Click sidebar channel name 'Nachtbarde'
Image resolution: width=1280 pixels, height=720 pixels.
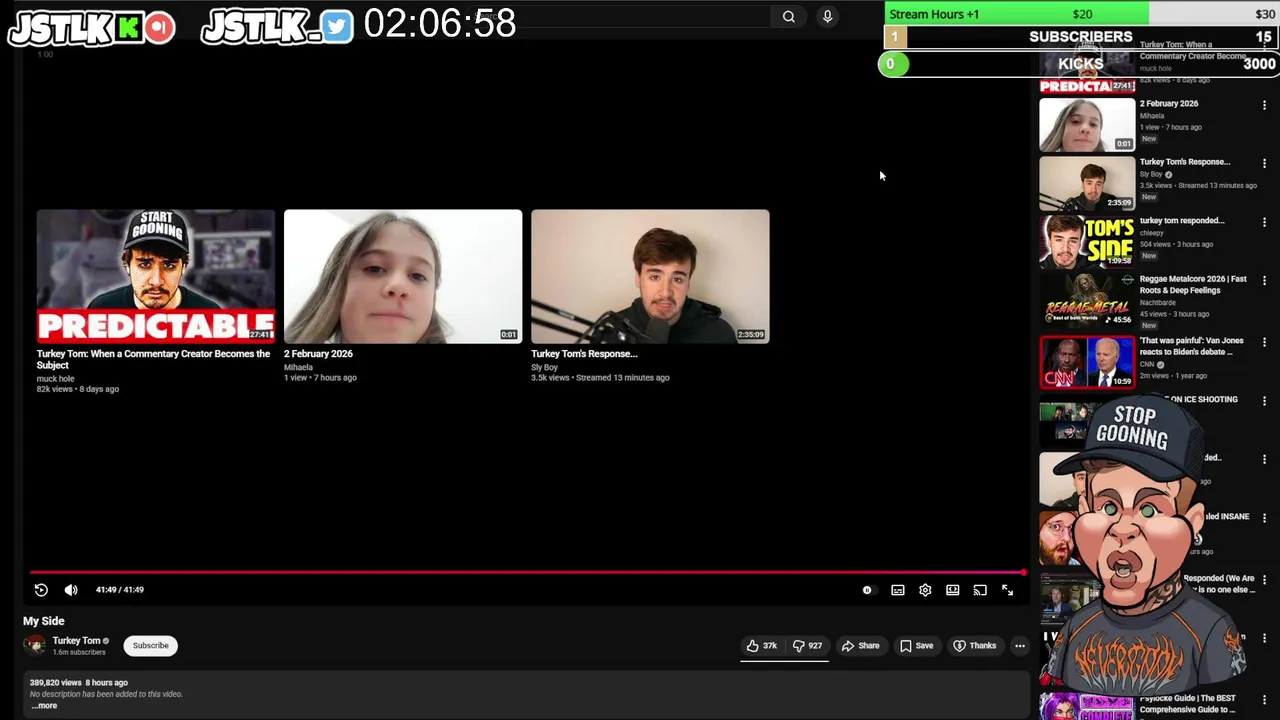[x=1157, y=302]
